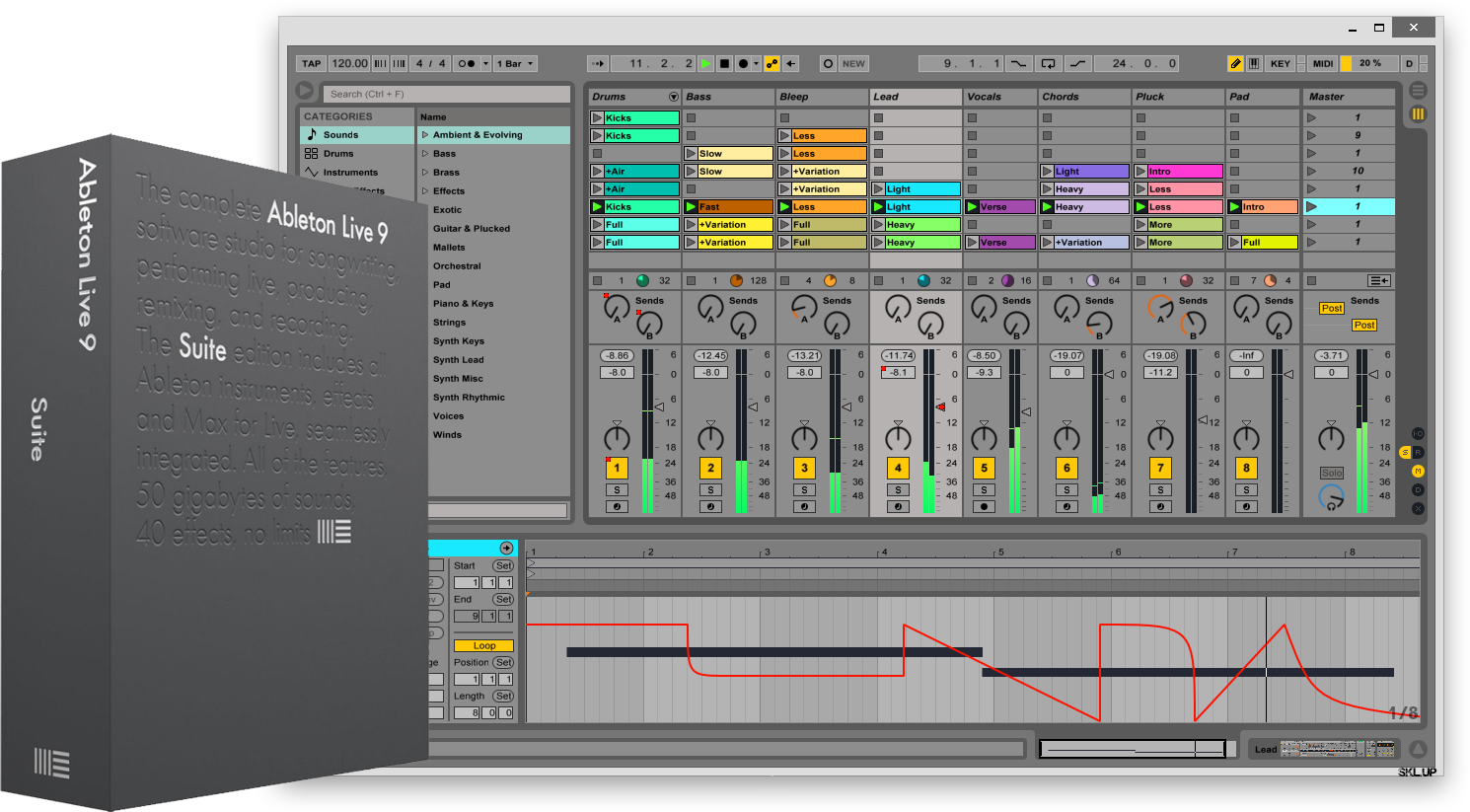Viewport: 1470px width, 812px height.
Task: Click the clip header round arrow icon
Action: coord(506,548)
